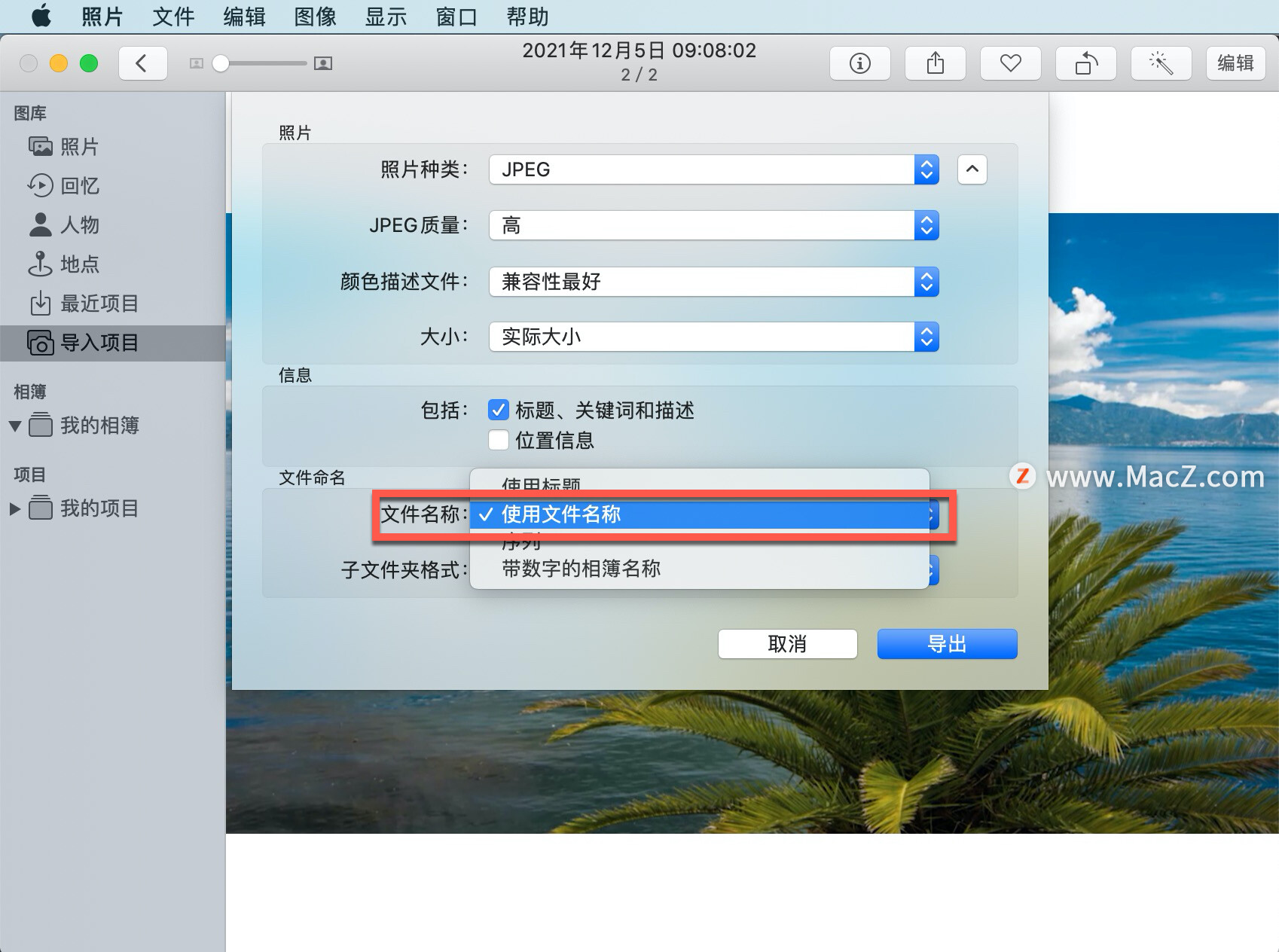Click the Share icon in the toolbar

tap(935, 63)
